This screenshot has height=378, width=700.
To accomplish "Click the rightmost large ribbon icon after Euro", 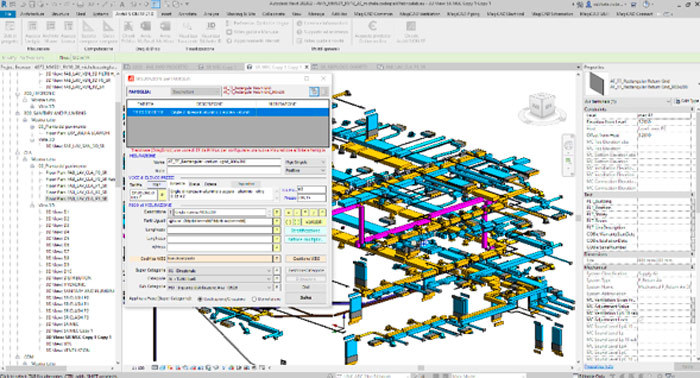I will pos(411,27).
